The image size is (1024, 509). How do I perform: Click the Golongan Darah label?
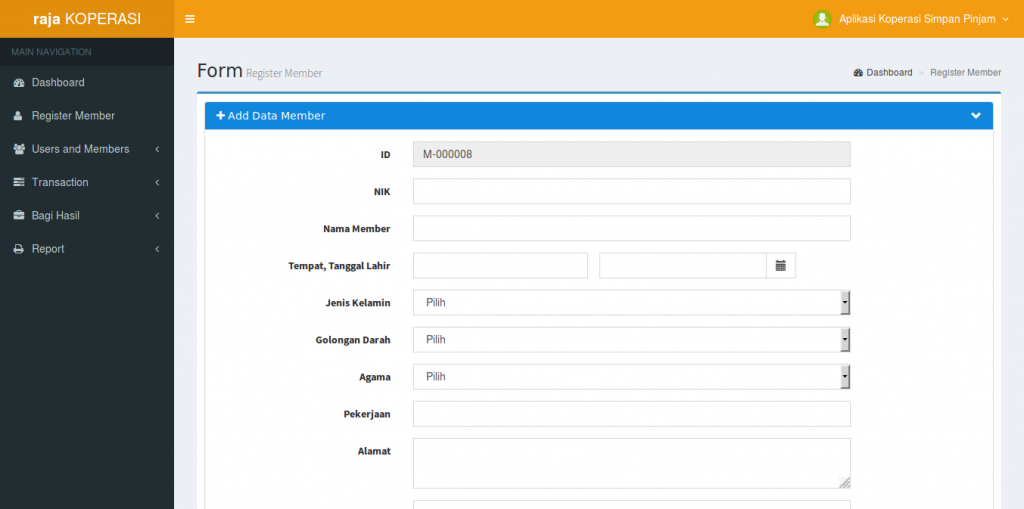point(353,340)
